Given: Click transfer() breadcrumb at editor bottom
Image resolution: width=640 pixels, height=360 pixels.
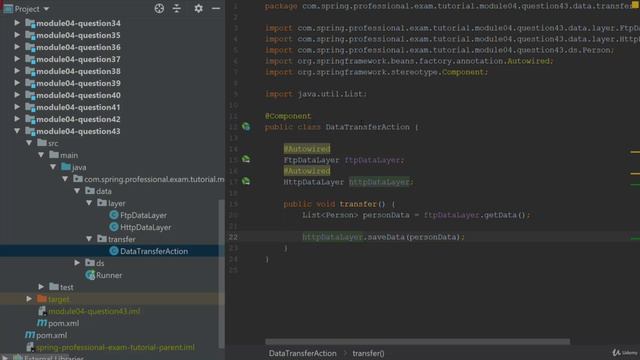Looking at the screenshot, I should click(368, 353).
